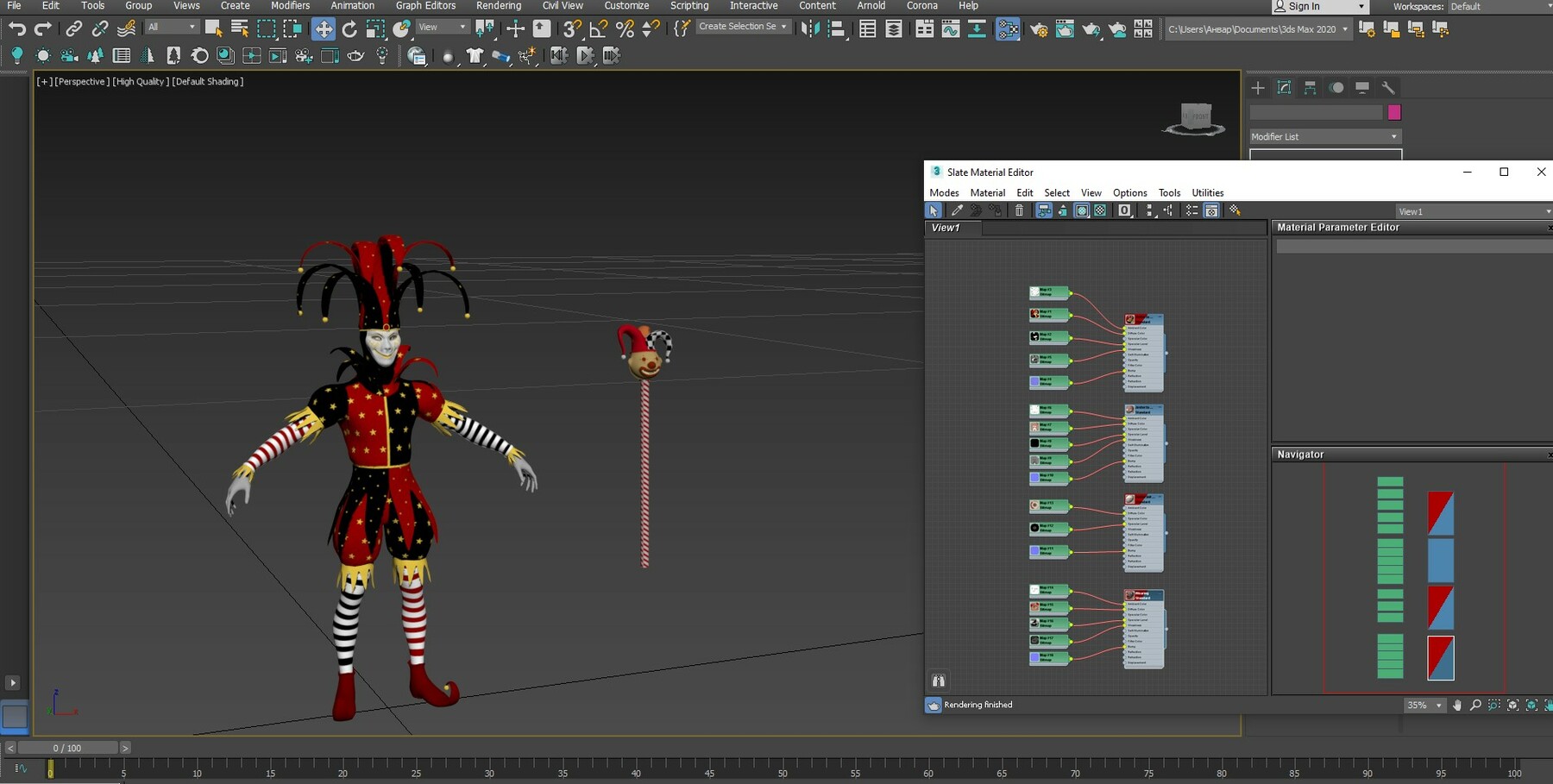Open the Modify panel tab icon
The image size is (1553, 784).
coord(1284,88)
